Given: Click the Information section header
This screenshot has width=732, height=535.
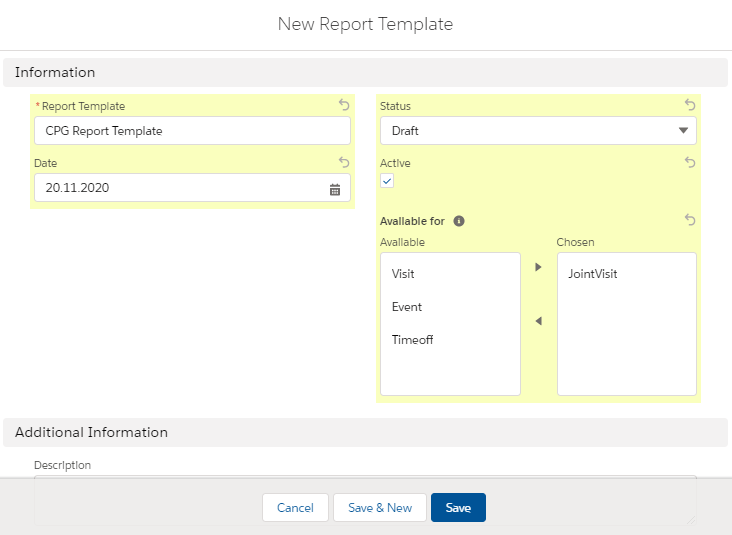Looking at the screenshot, I should [366, 72].
